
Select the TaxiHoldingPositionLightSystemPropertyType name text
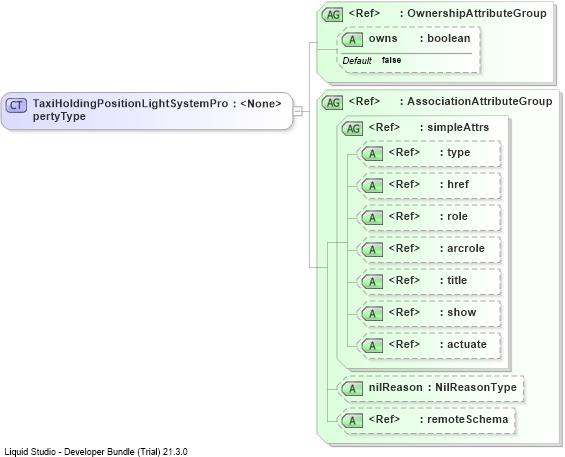[x=130, y=110]
